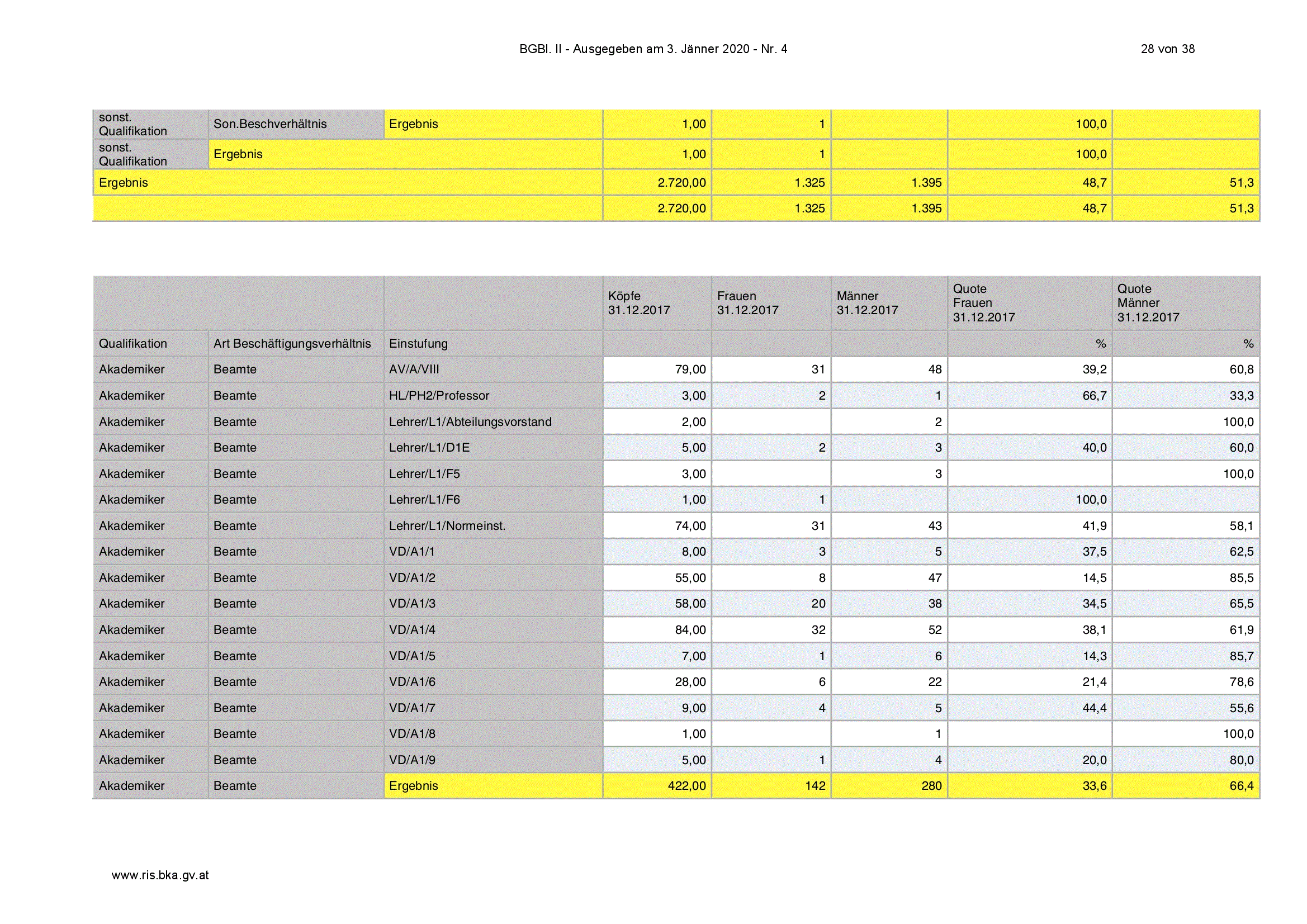Select the page number 28 von 38
Viewport: 1307px width, 924px height.
1168,49
